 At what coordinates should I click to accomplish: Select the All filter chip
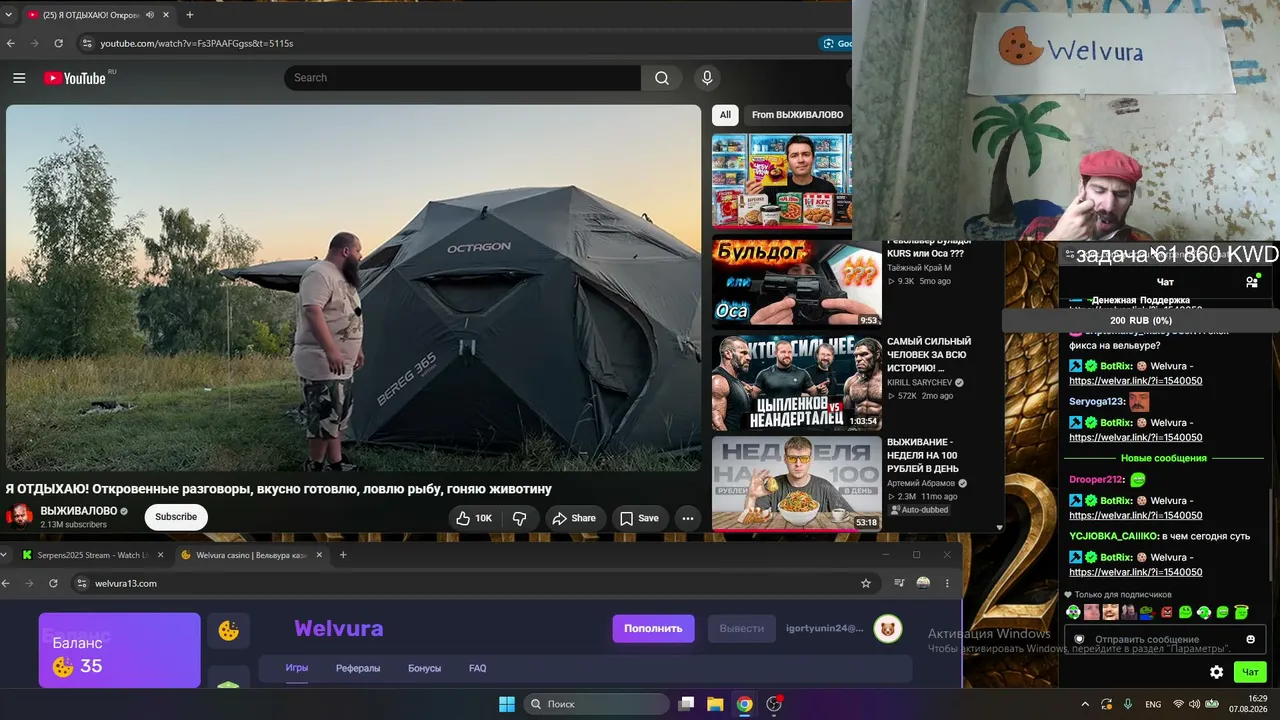point(725,115)
